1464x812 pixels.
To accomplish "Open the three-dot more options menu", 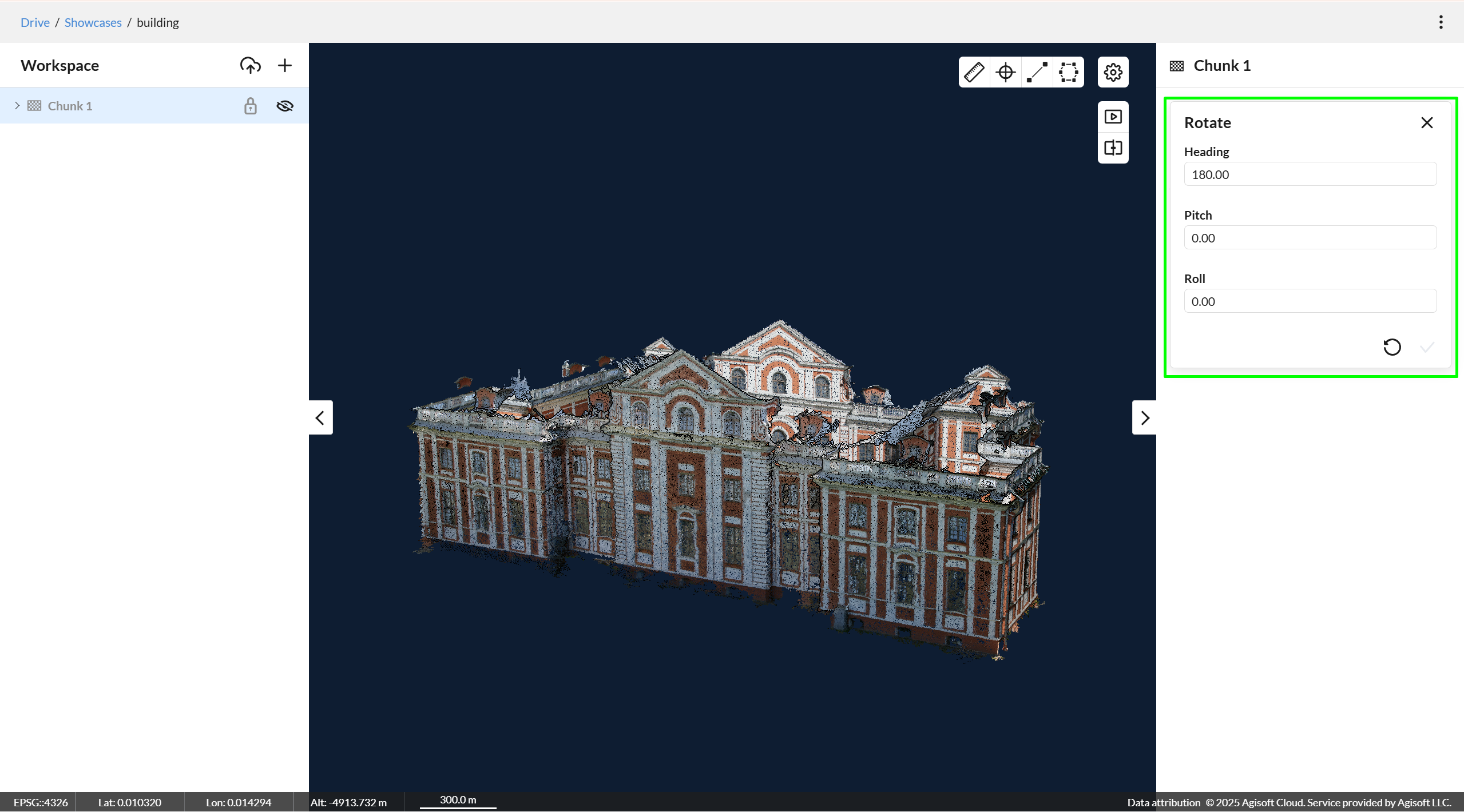I will (1441, 22).
